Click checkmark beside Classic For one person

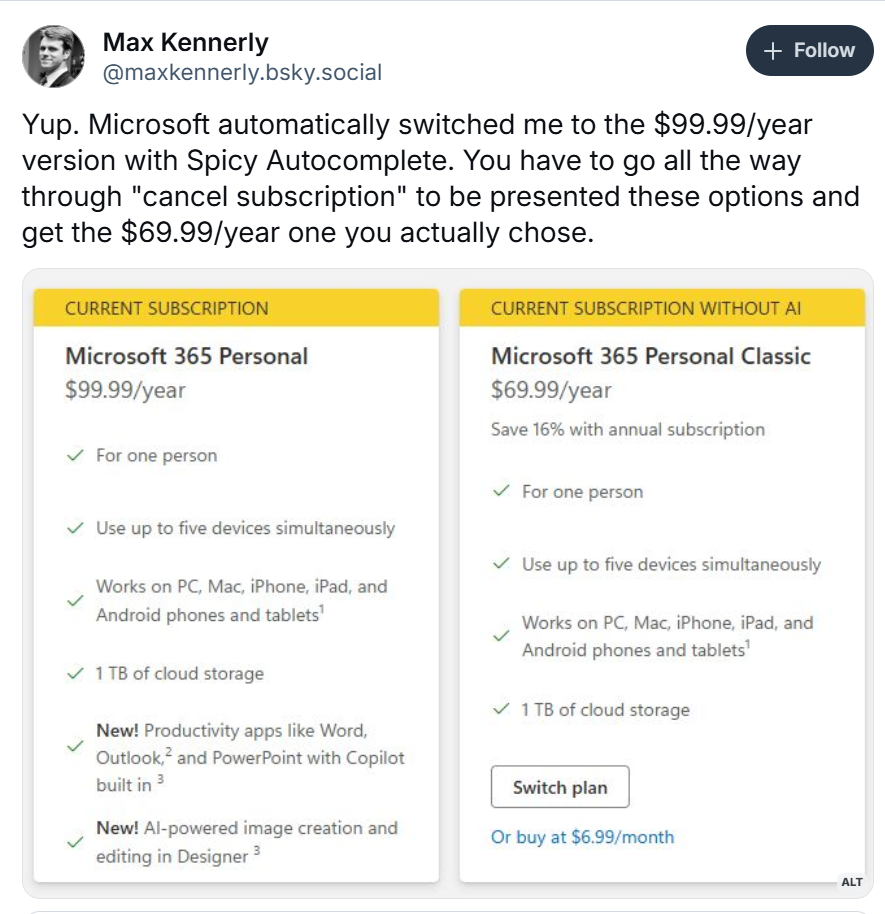point(501,491)
